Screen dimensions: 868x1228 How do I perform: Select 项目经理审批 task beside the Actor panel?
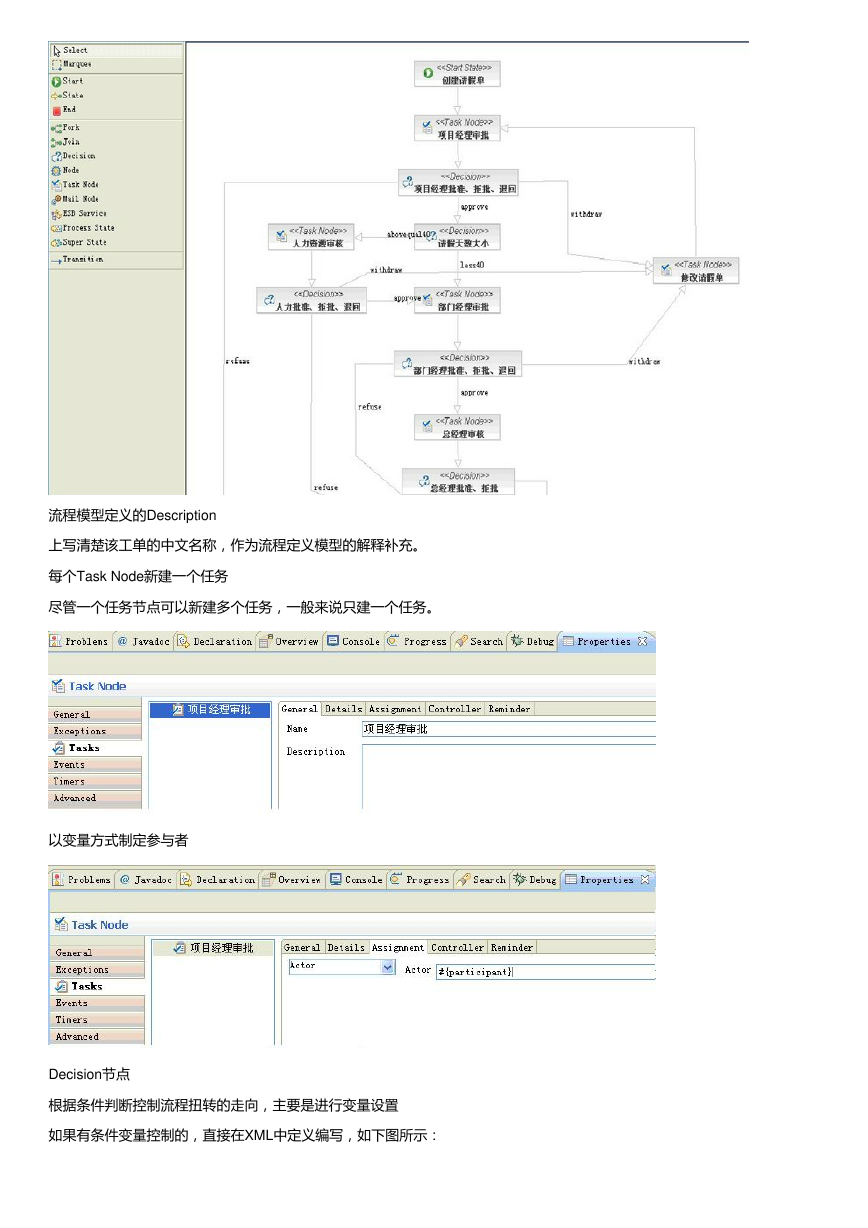pos(214,948)
